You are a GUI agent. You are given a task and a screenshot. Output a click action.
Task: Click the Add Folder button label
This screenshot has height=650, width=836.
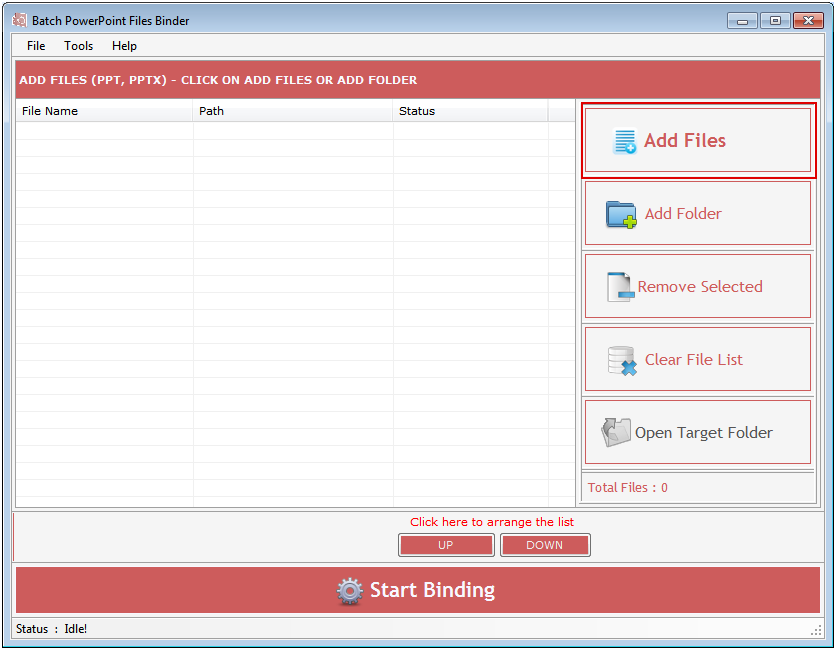(x=683, y=214)
